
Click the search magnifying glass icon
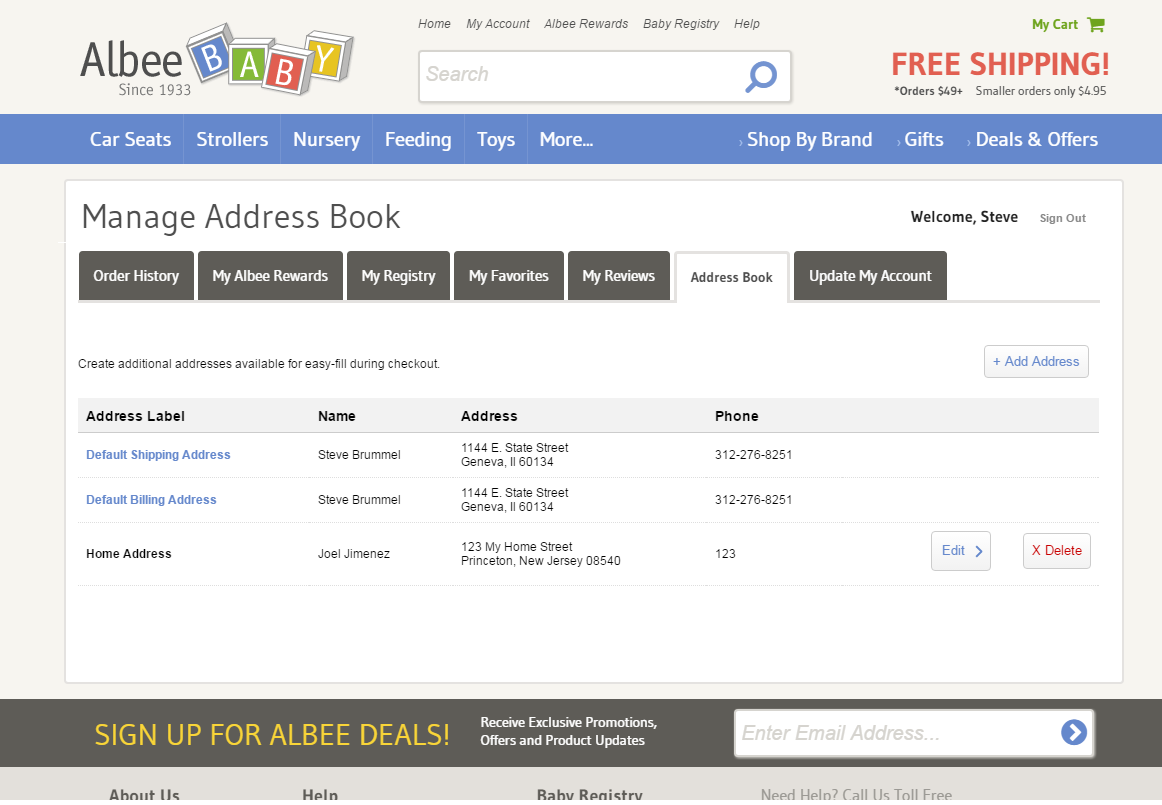point(761,76)
